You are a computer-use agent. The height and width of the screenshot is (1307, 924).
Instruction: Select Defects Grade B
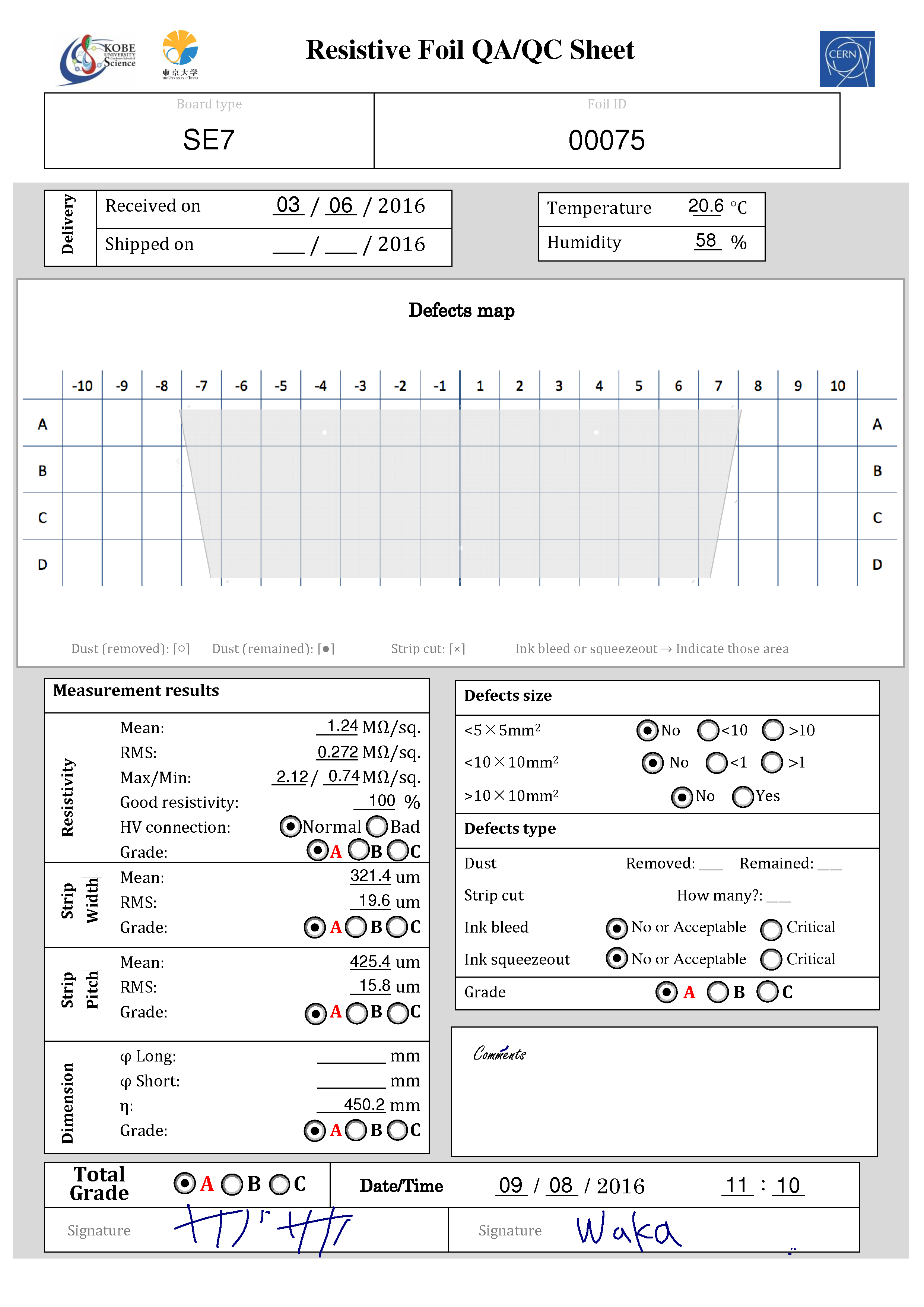(x=717, y=992)
